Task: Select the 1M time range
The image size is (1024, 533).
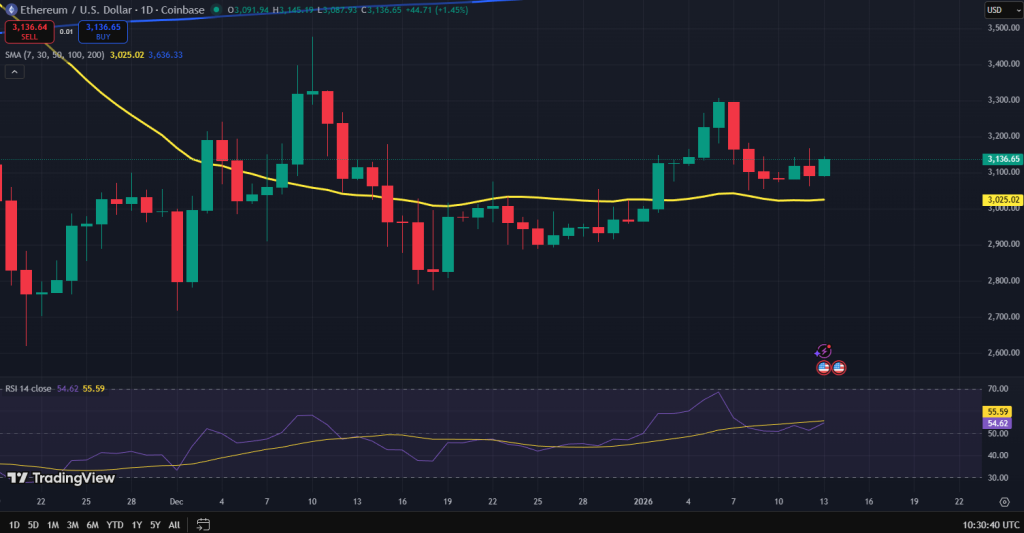Action: pyautogui.click(x=53, y=525)
